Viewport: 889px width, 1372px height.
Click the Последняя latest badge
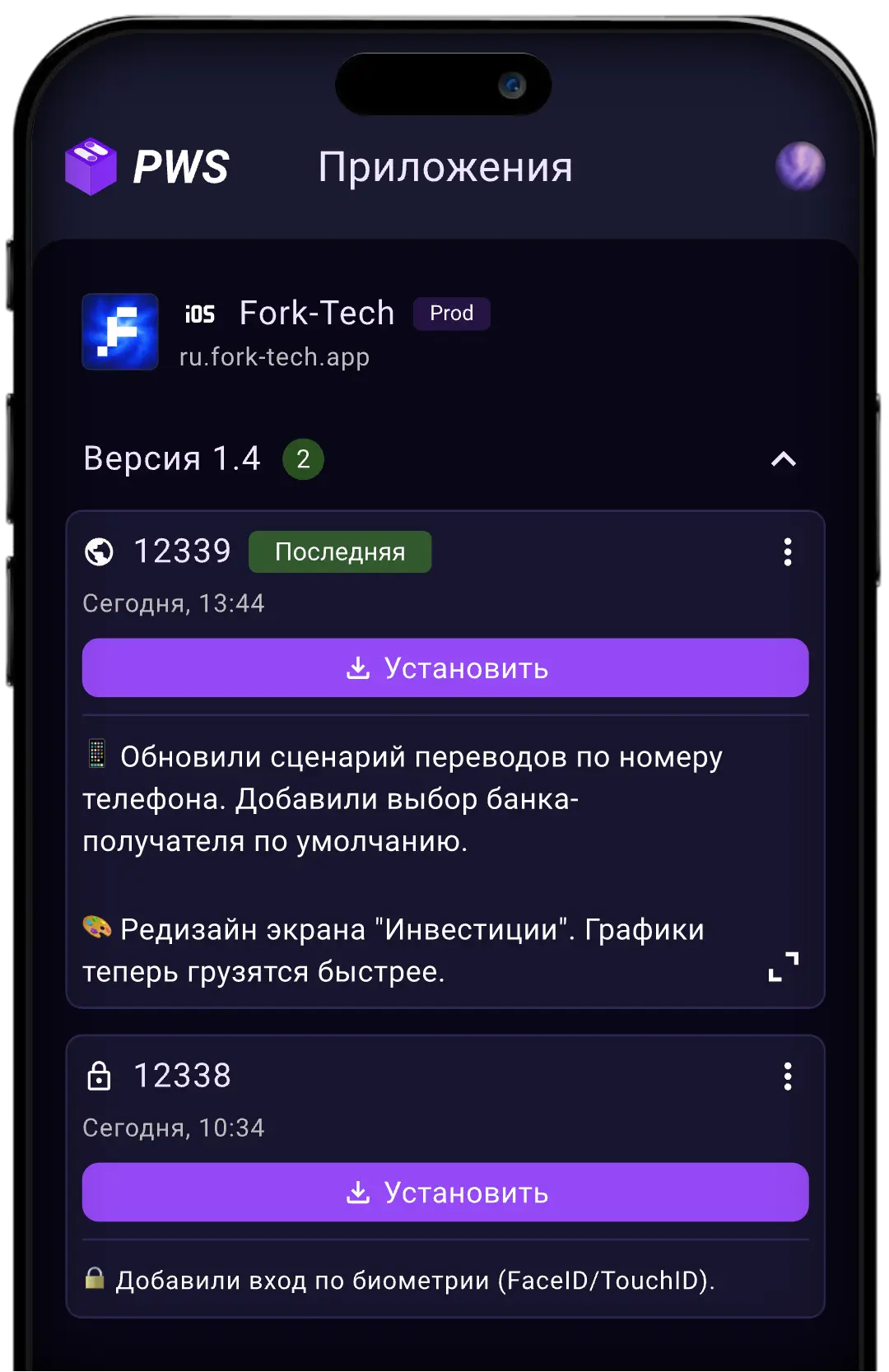coord(340,551)
